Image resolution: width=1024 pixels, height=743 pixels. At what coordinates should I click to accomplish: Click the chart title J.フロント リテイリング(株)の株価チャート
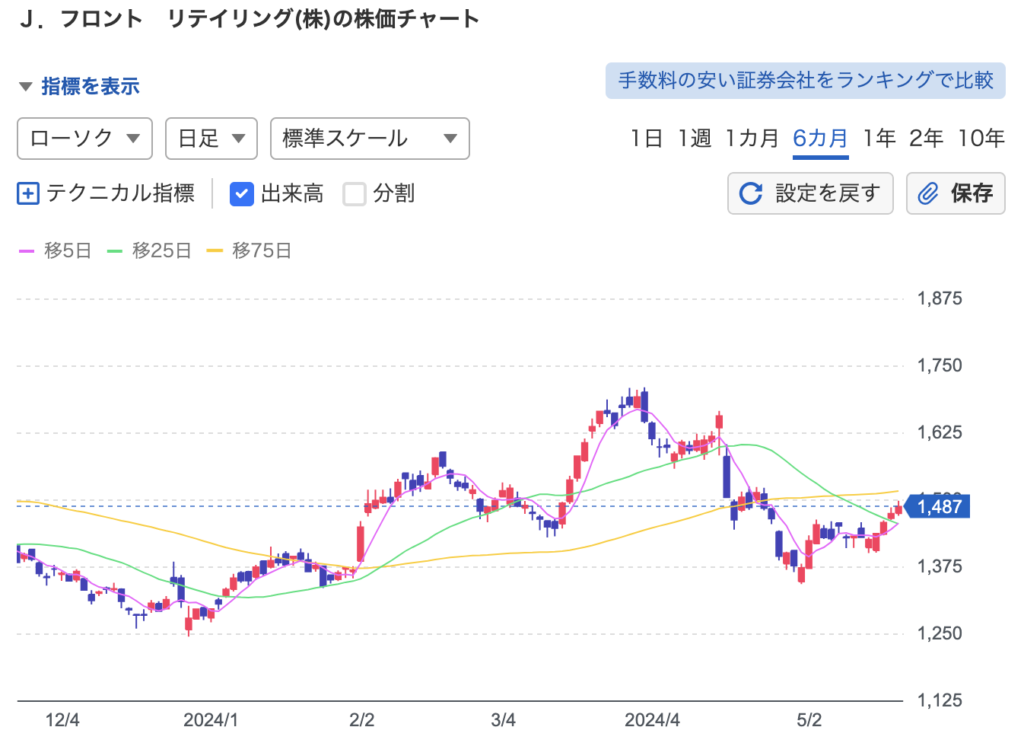click(250, 19)
